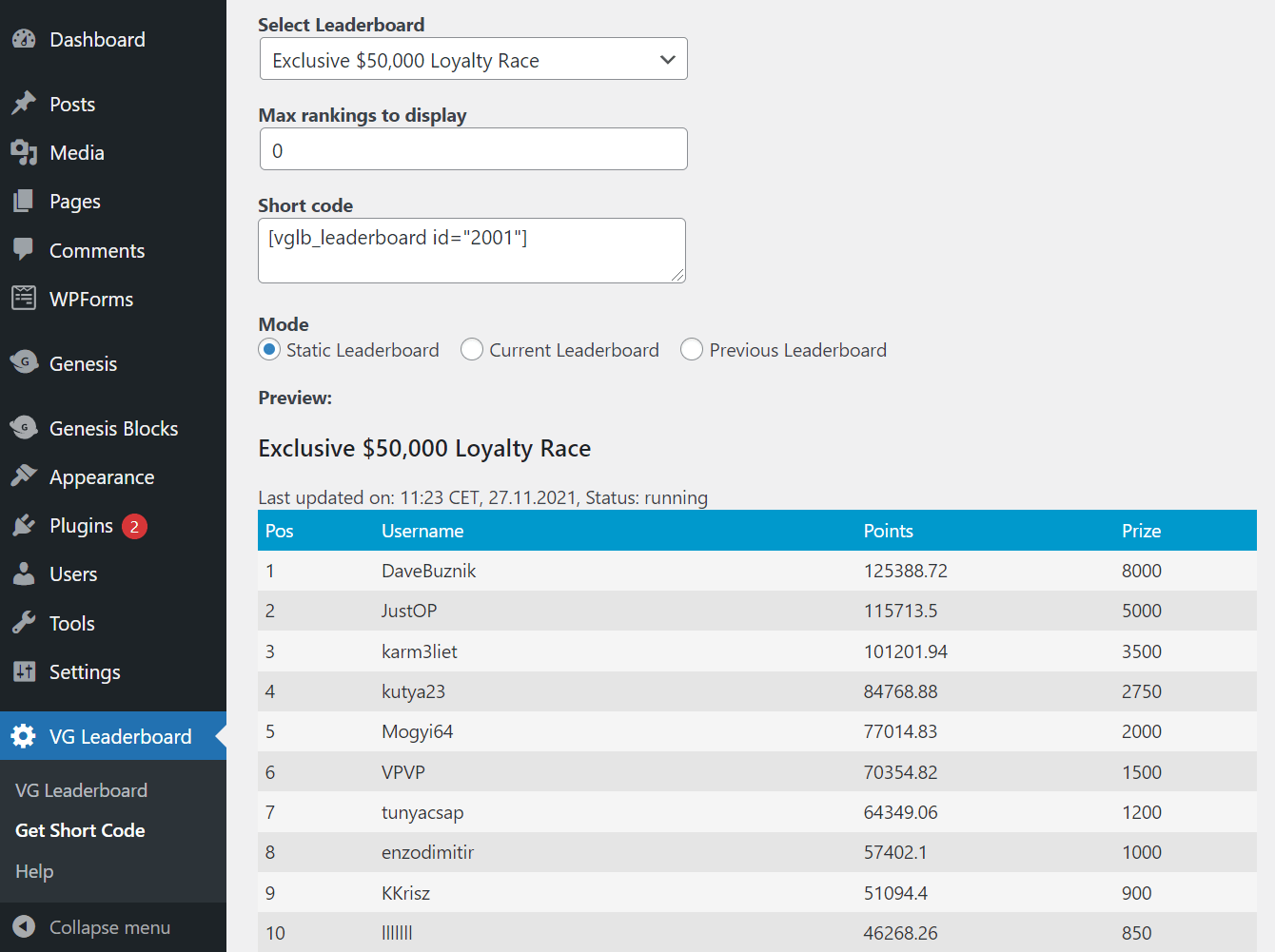The height and width of the screenshot is (952, 1275).
Task: Click username VPVP in the table
Action: click(403, 772)
